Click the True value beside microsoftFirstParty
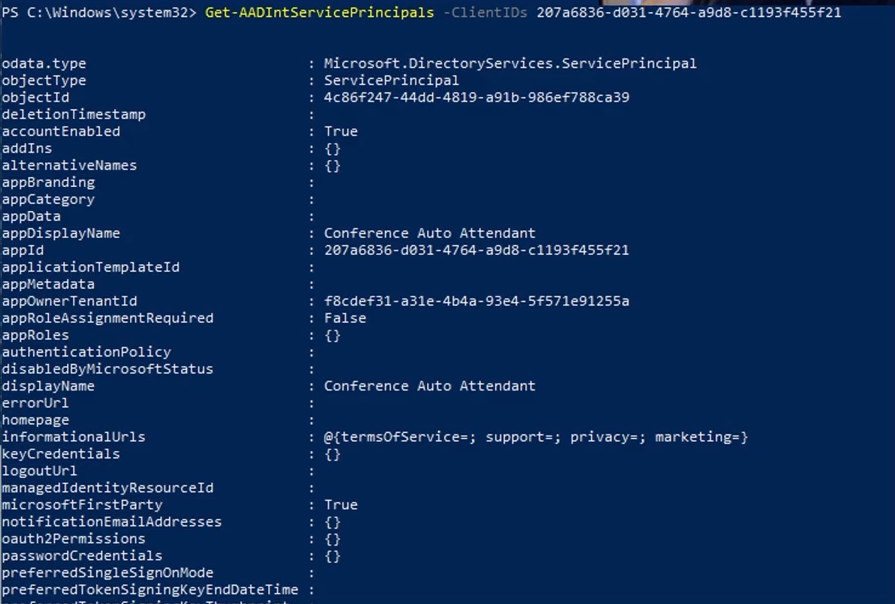This screenshot has height=604, width=895. click(x=340, y=505)
